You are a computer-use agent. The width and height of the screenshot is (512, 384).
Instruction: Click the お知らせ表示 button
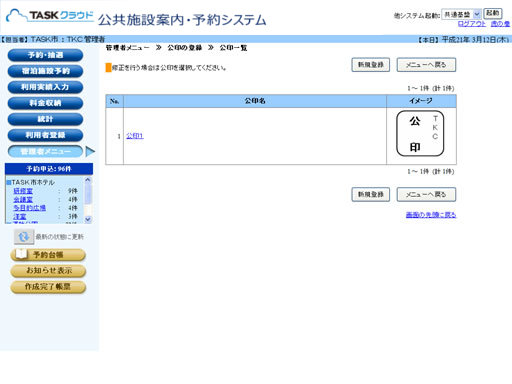[48, 271]
